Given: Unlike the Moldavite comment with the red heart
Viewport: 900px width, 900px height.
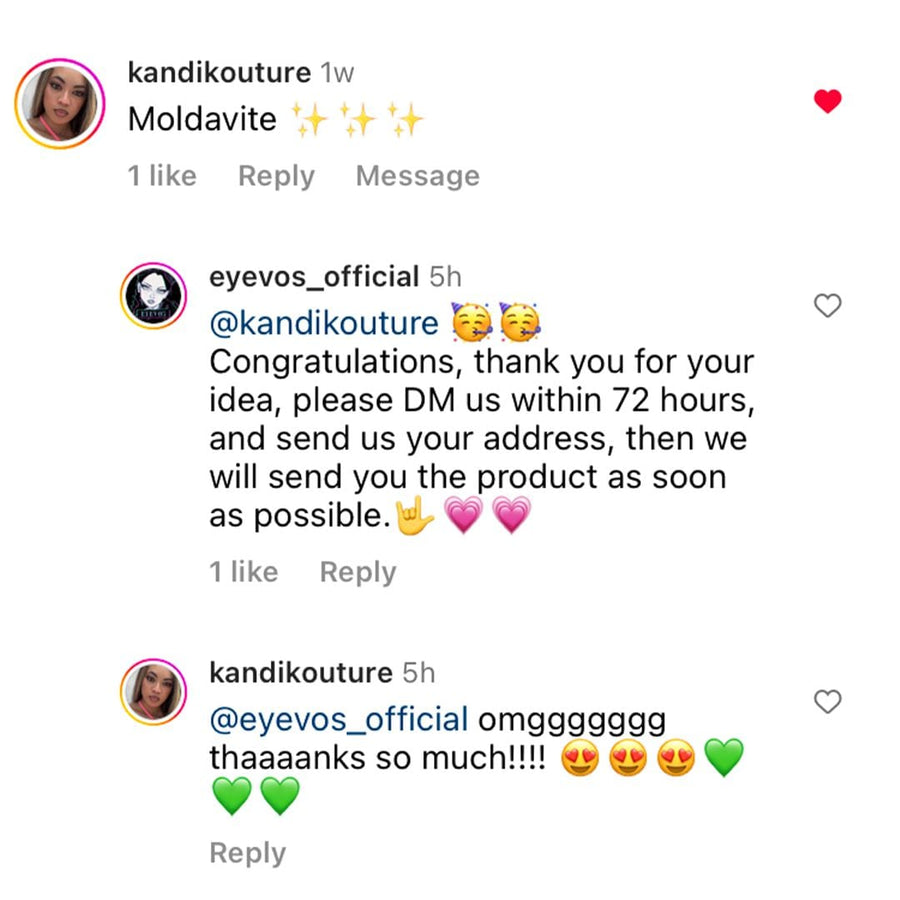Looking at the screenshot, I should click(x=827, y=101).
